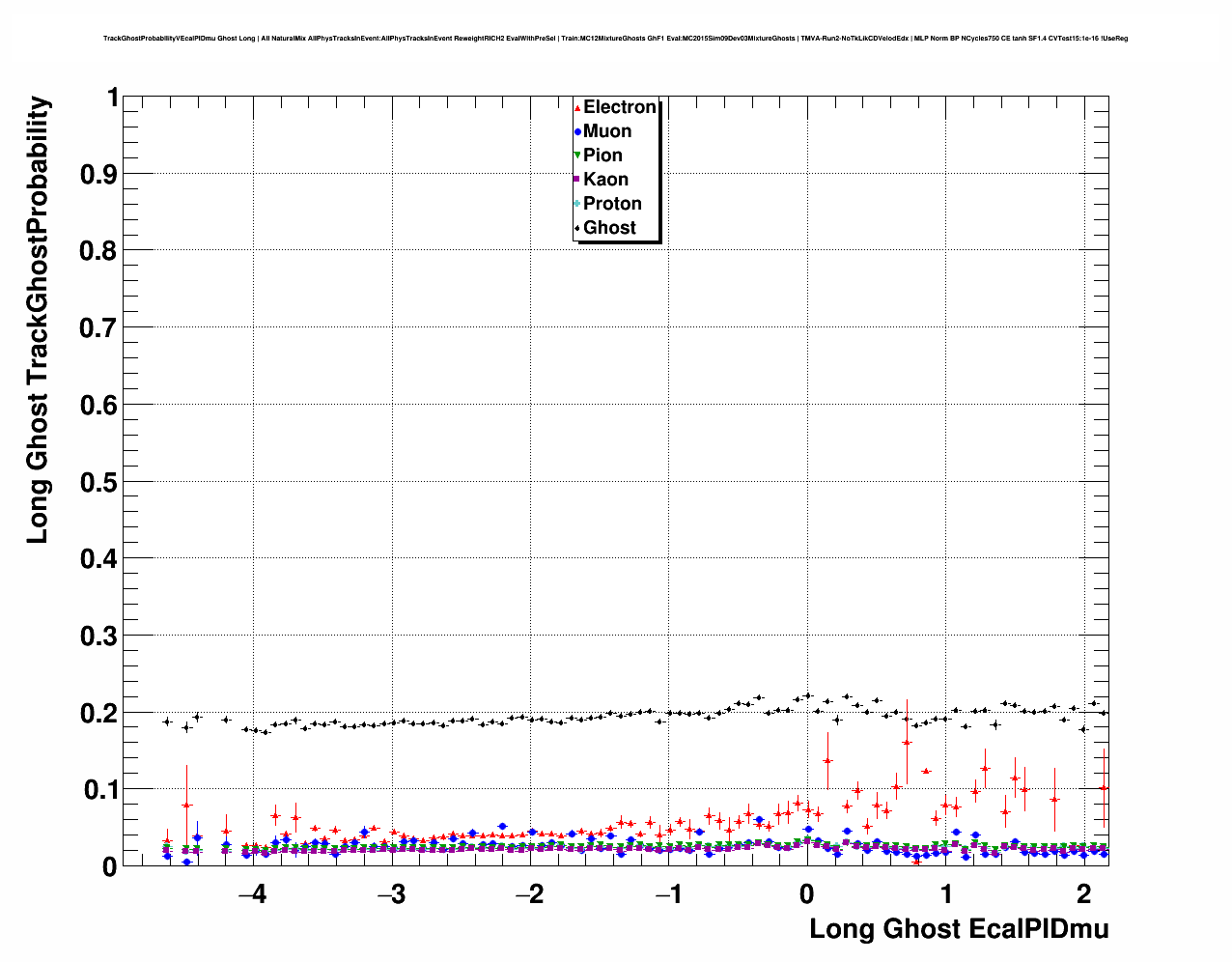Select the Electron legend label
The height and width of the screenshot is (962, 1232).
pos(620,107)
